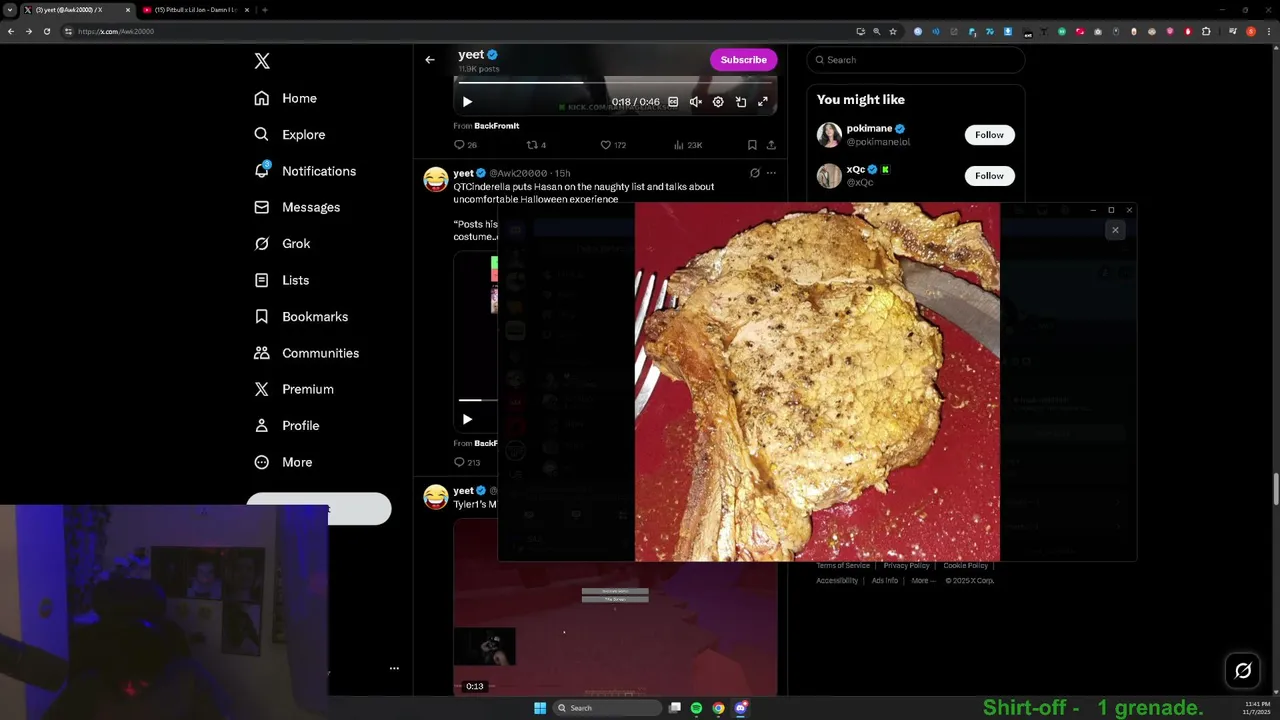Open Notifications in the sidebar
Viewport: 1280px width, 720px height.
pyautogui.click(x=305, y=171)
